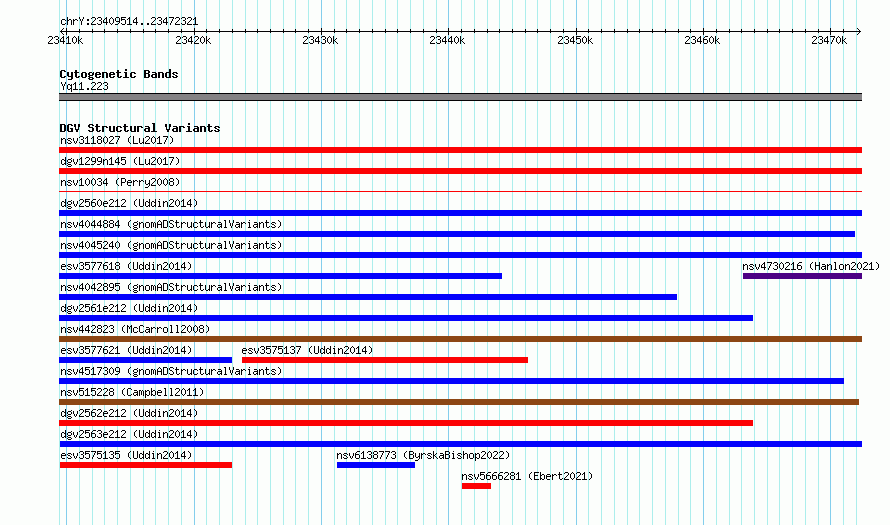Viewport: 890px width, 525px height.
Task: Click the gray Yq11.223 cytogenetic band bar
Action: coord(460,97)
